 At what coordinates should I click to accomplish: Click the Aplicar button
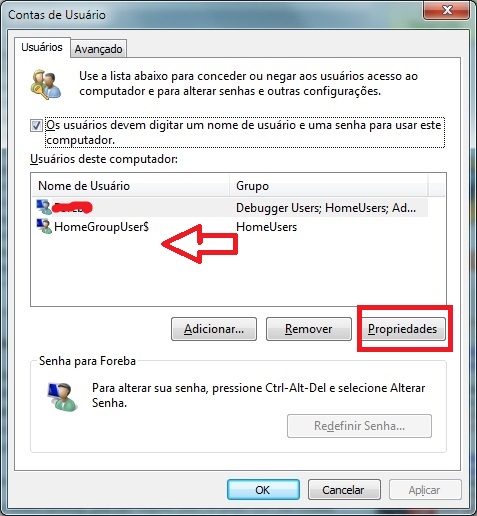point(425,489)
